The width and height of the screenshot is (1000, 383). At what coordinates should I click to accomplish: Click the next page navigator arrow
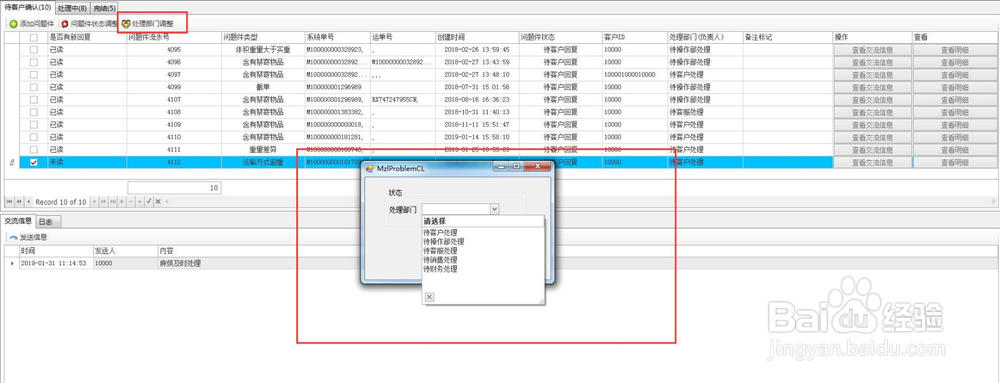[104, 202]
